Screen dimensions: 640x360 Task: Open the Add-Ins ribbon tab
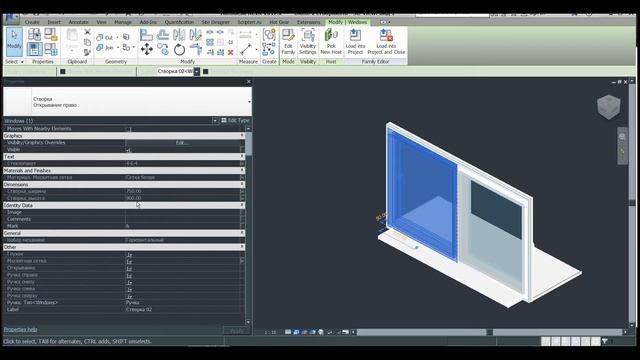tap(148, 22)
